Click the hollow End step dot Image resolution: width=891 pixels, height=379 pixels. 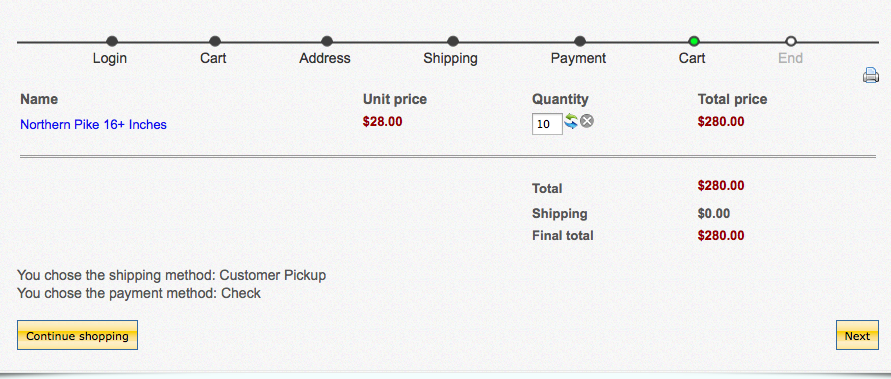tap(790, 41)
